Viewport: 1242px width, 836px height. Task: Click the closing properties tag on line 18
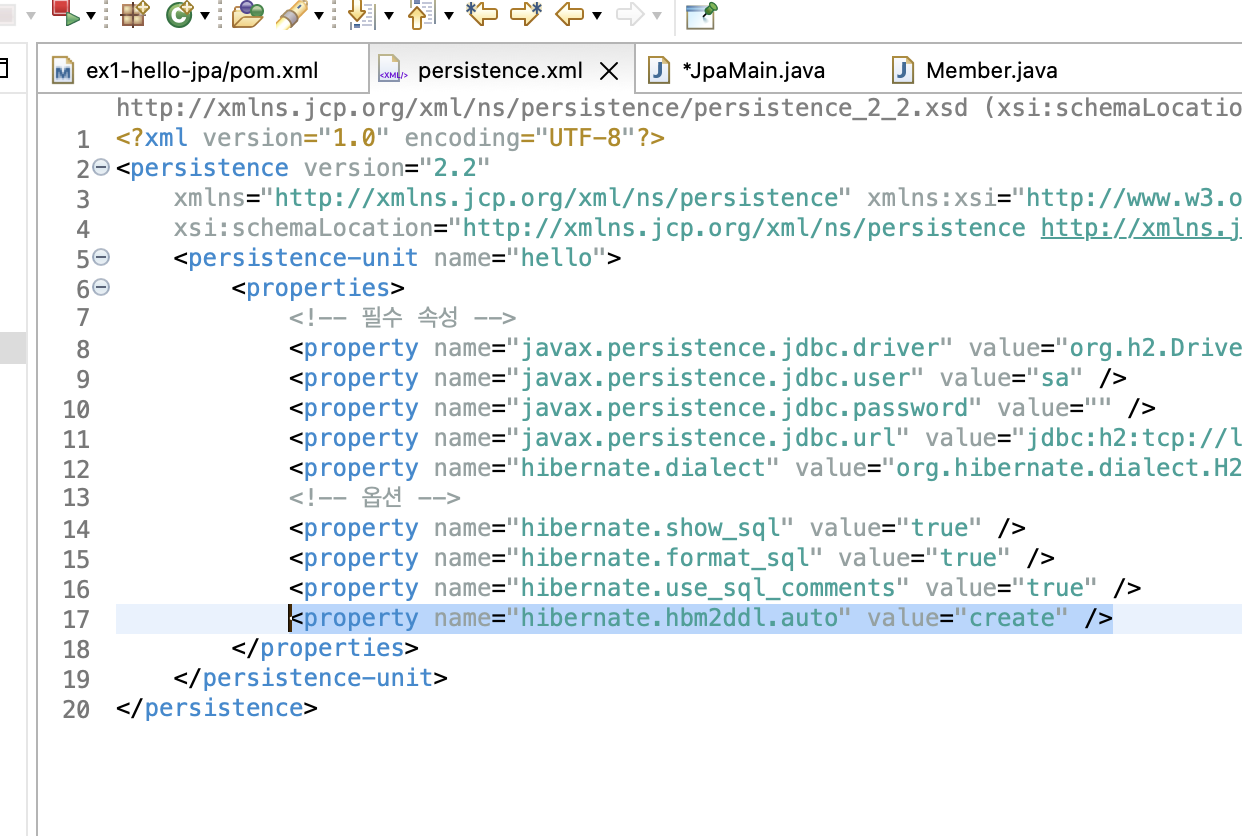(x=325, y=648)
